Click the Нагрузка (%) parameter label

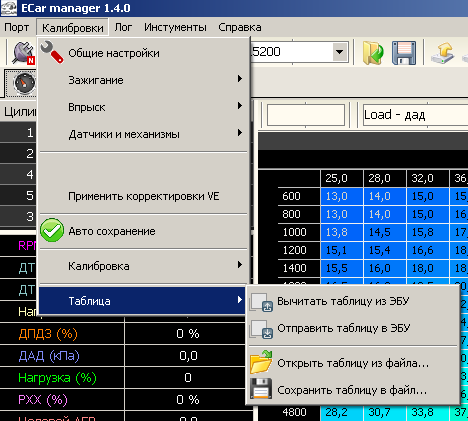57,378
